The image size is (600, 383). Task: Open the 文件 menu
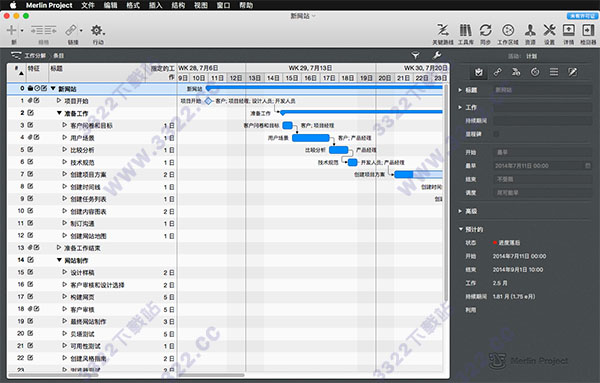[88, 5]
